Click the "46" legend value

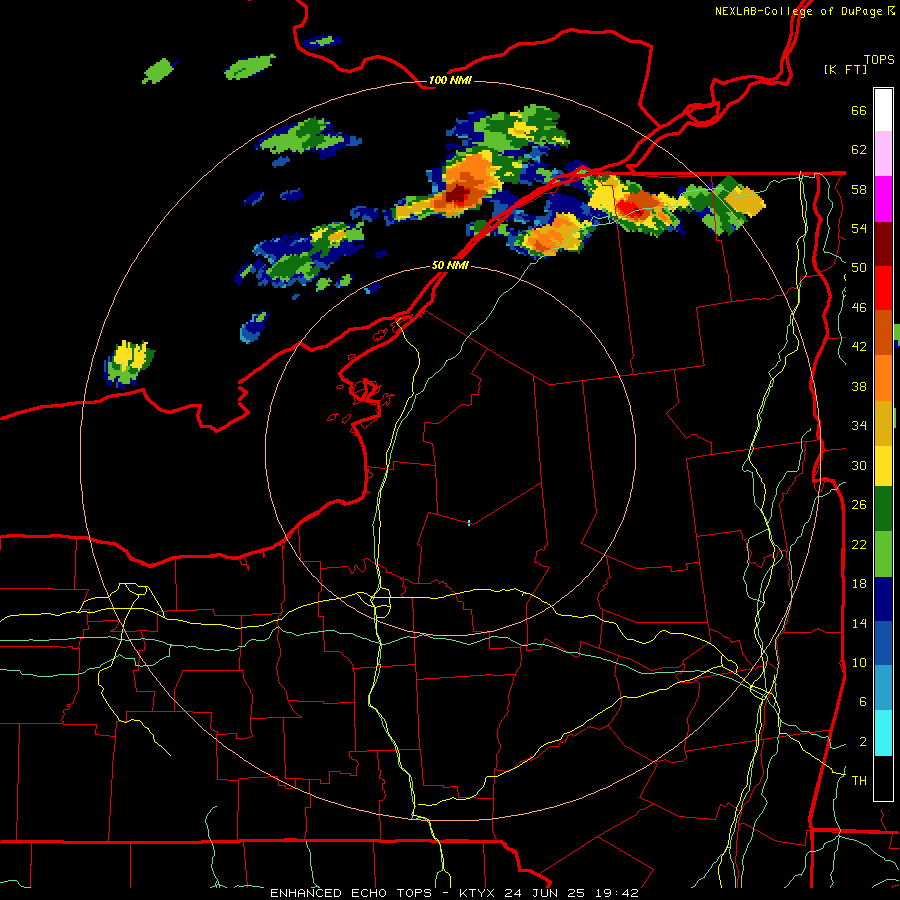click(859, 307)
